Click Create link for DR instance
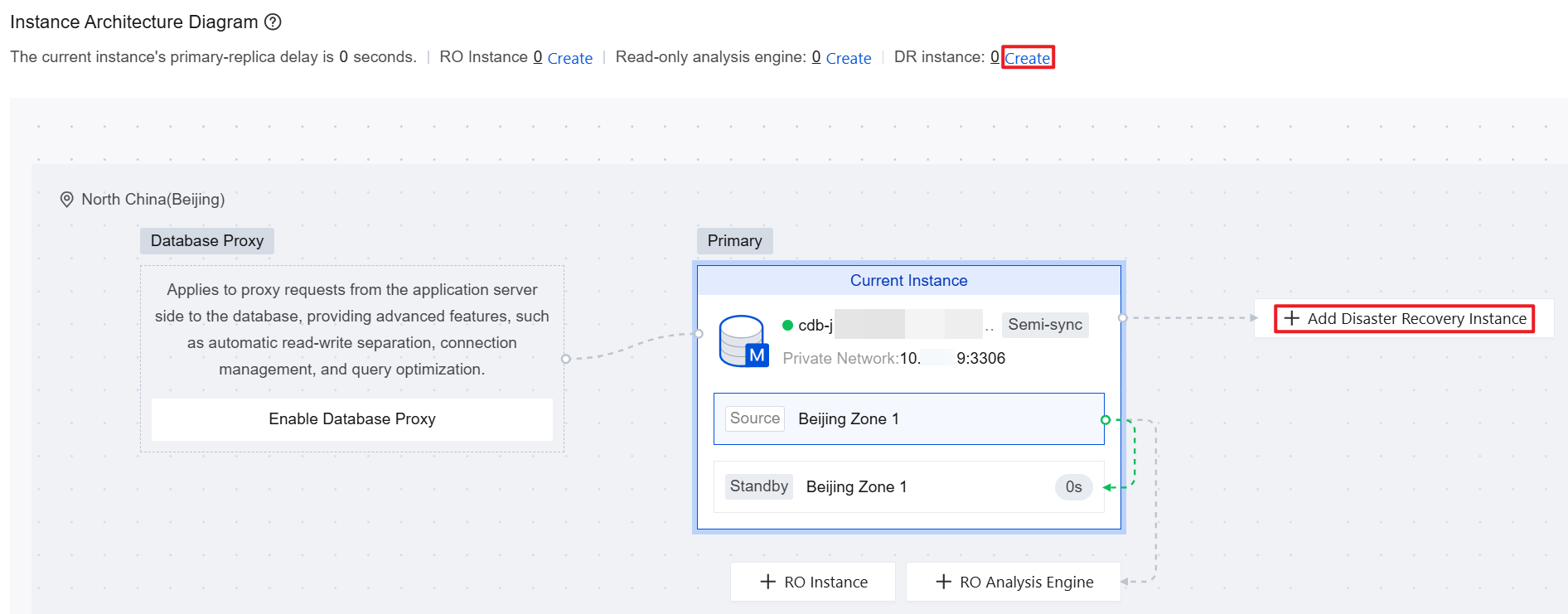The height and width of the screenshot is (614, 1568). click(1027, 58)
